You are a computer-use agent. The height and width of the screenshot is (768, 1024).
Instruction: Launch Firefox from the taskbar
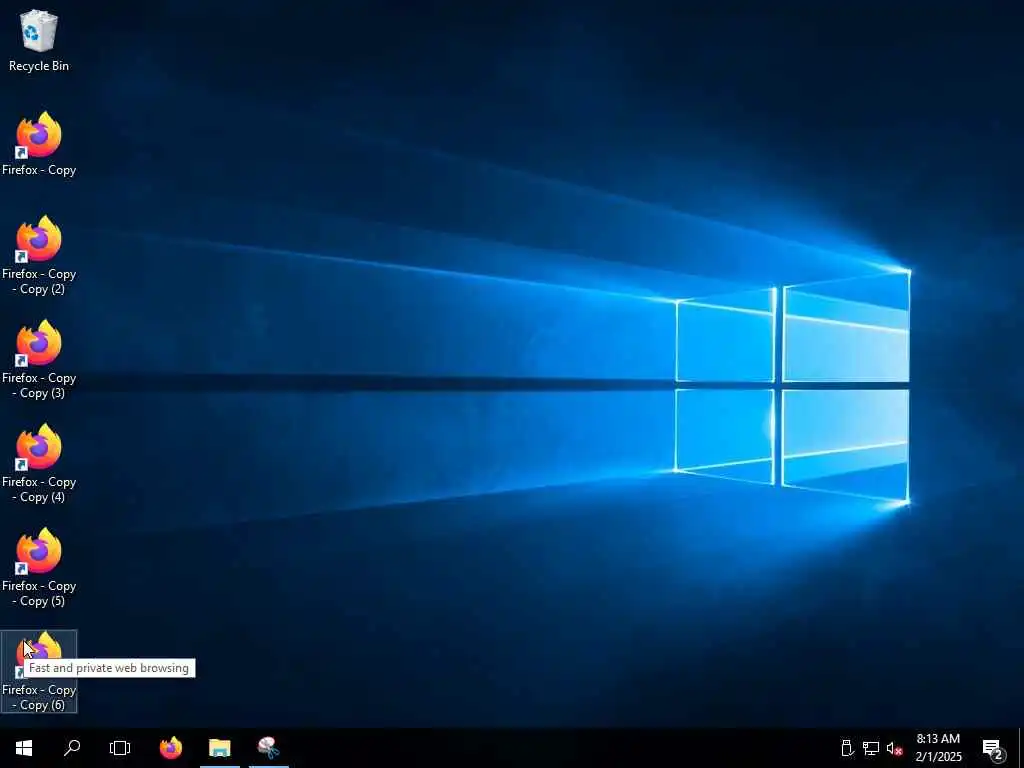click(x=171, y=748)
